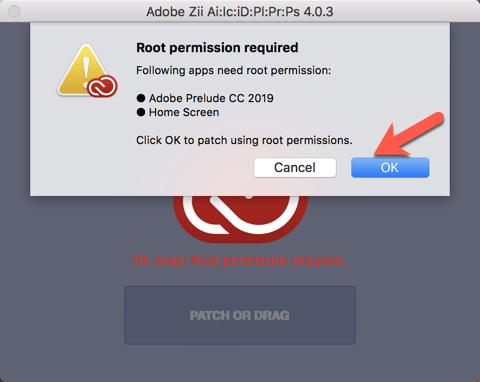Click the yellow warning triangle icon
Viewport: 480px width, 382px height.
(x=82, y=70)
